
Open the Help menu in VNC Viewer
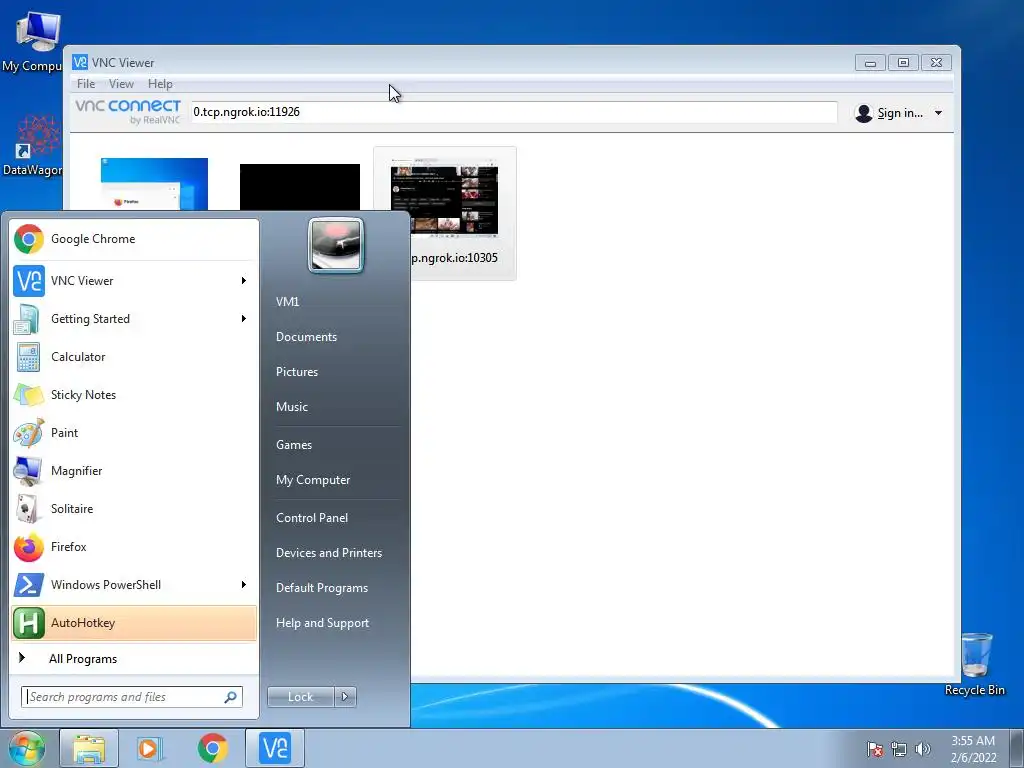[x=160, y=84]
